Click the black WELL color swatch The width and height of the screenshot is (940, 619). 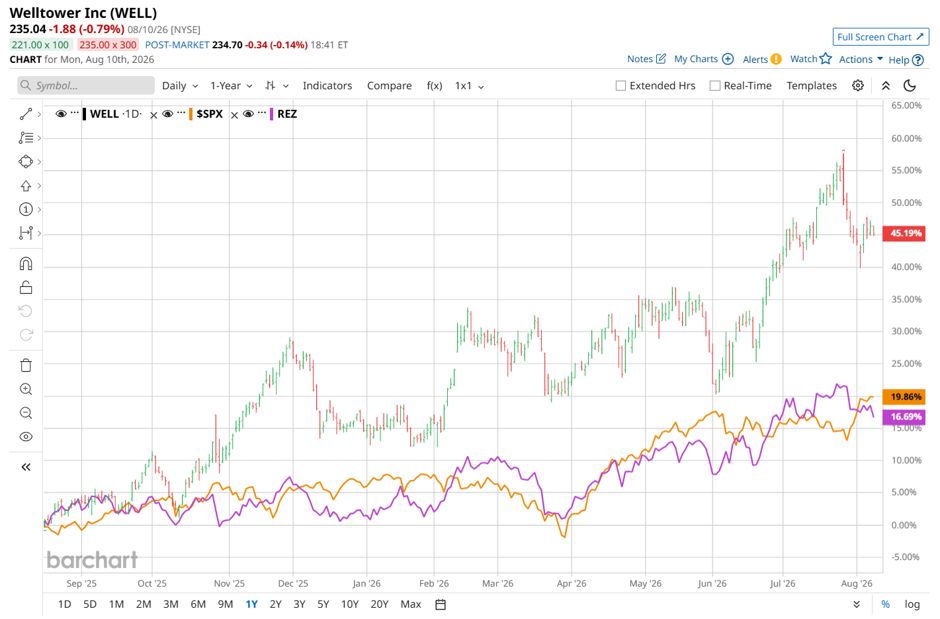pos(85,114)
